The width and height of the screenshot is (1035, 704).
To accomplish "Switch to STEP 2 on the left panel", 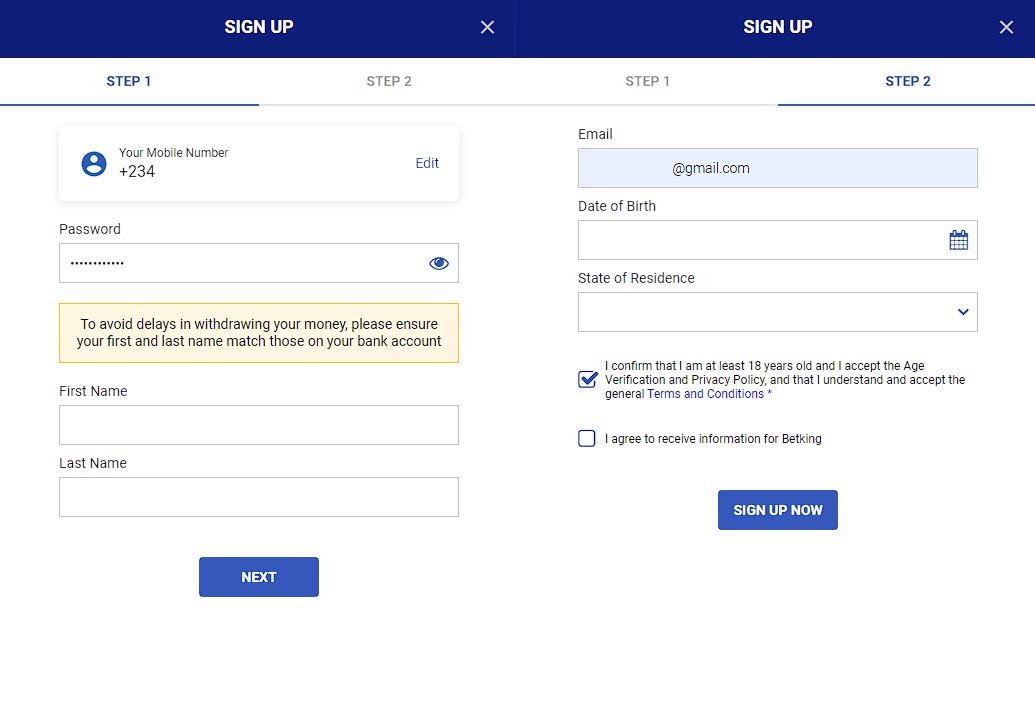I will tap(389, 80).
